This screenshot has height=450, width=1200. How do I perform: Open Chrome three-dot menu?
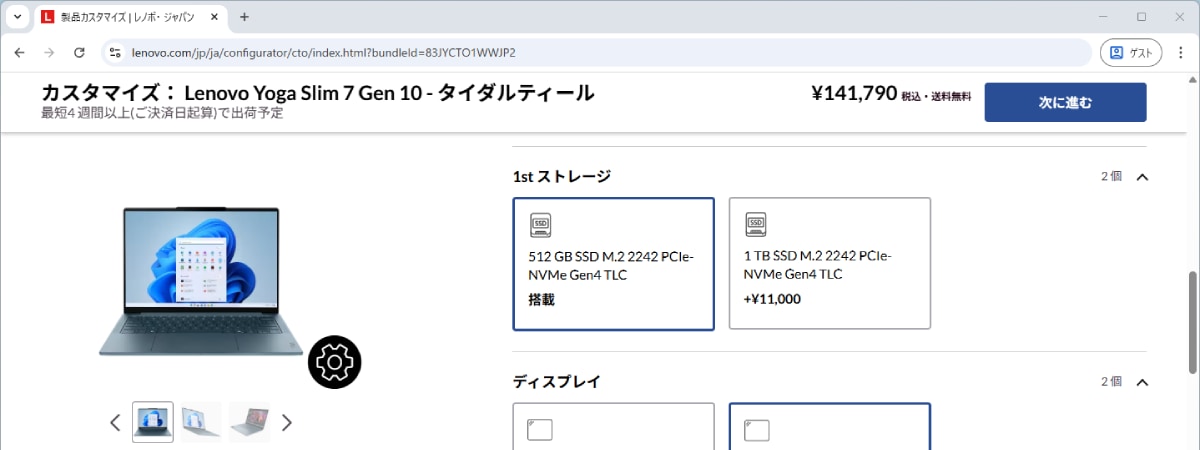1181,52
